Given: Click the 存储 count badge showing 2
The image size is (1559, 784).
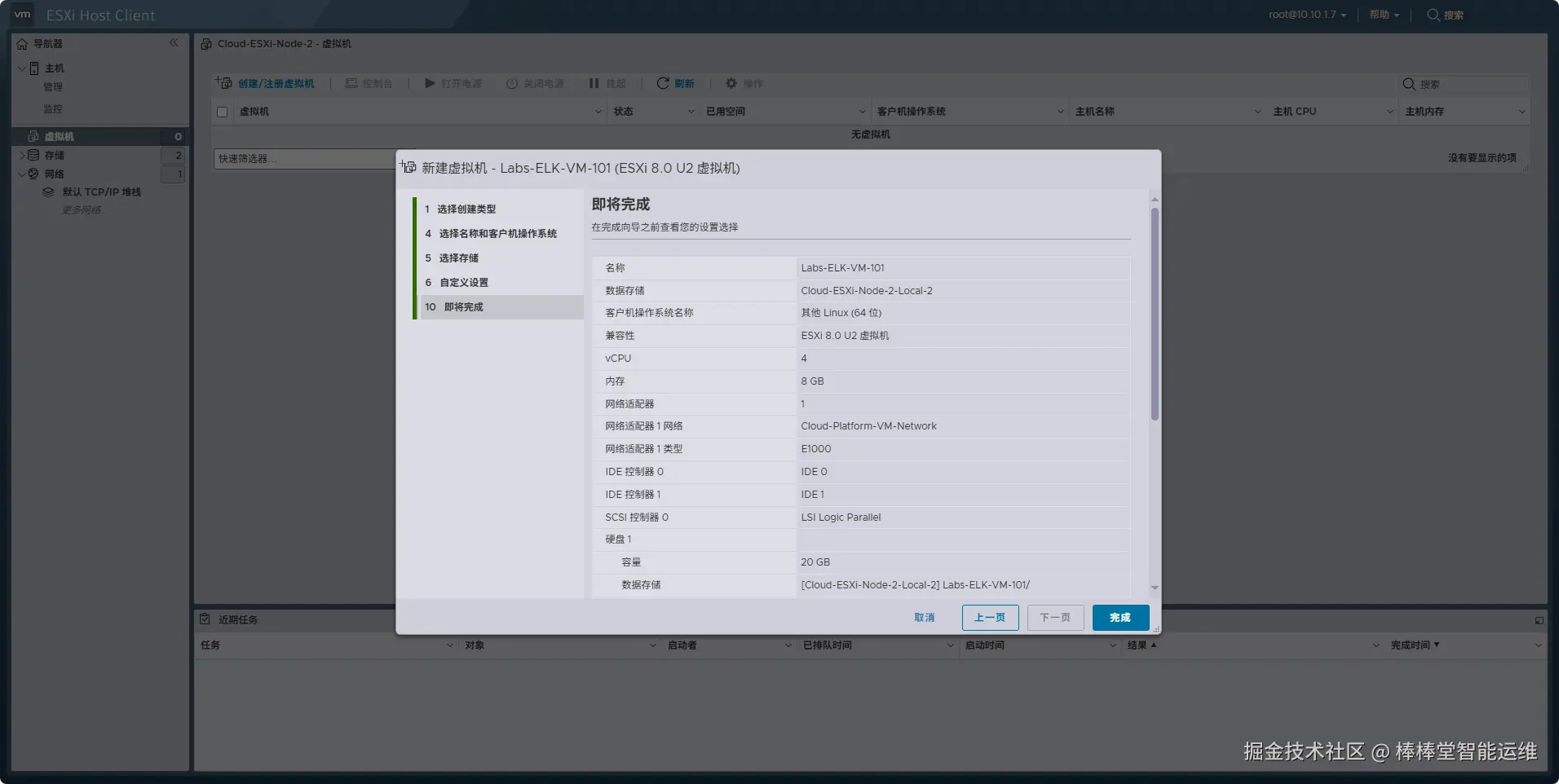Looking at the screenshot, I should click(174, 155).
